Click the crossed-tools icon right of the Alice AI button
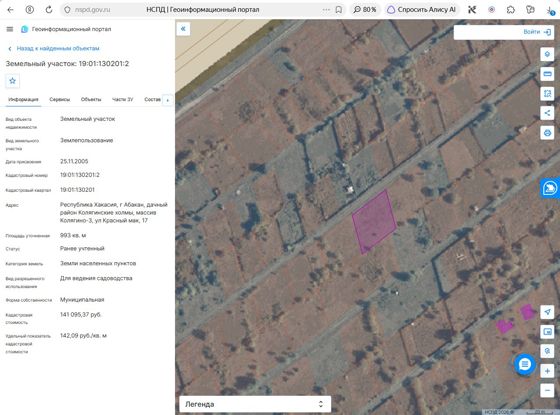 (x=472, y=10)
